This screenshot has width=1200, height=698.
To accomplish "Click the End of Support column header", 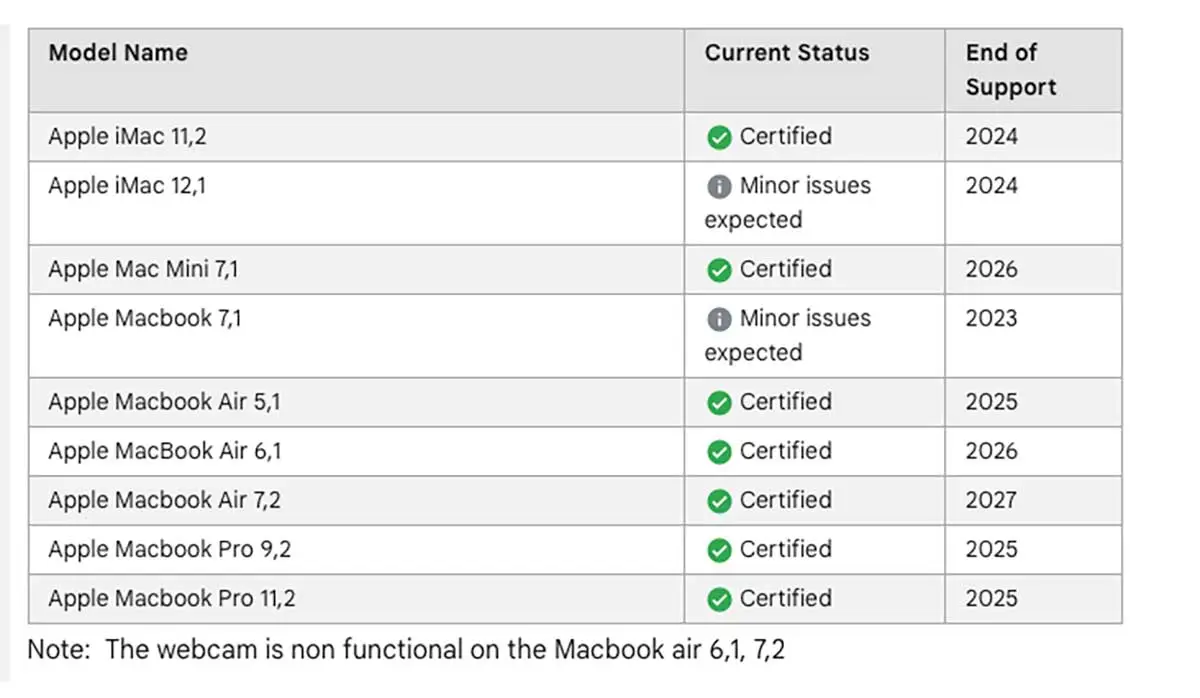I will click(1010, 70).
